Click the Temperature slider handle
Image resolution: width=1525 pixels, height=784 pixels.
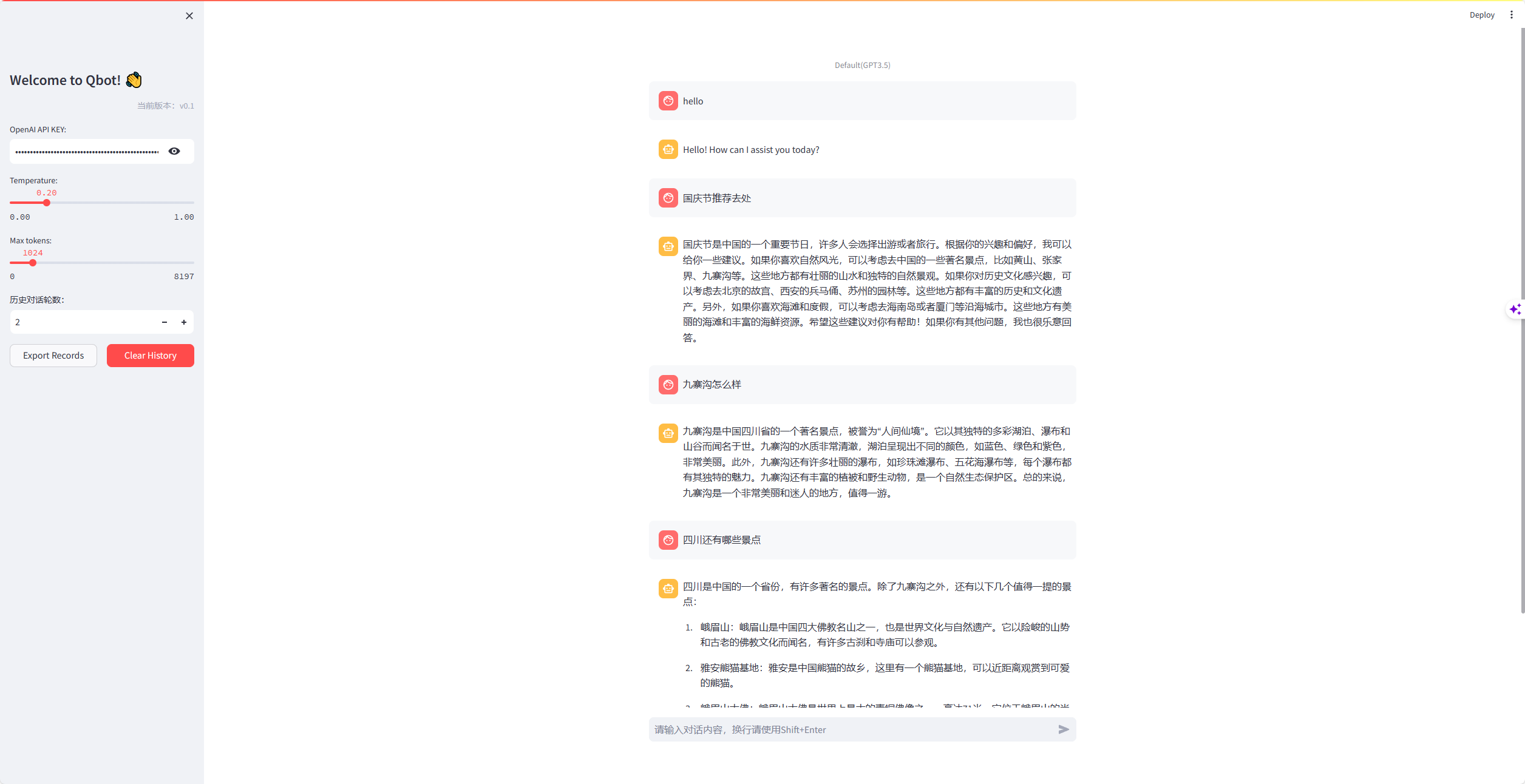47,203
